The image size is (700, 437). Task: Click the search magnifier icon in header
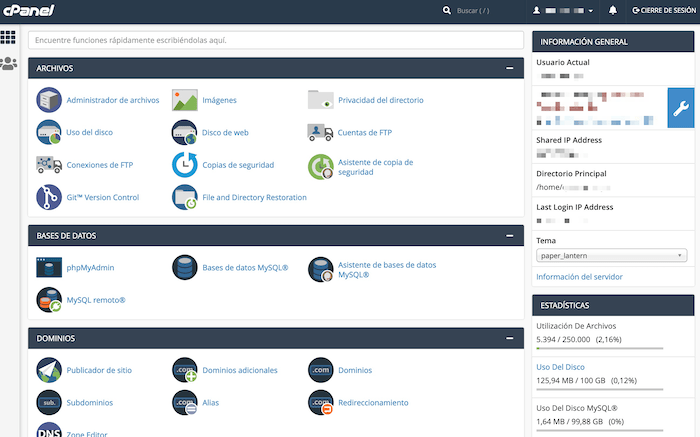(446, 10)
